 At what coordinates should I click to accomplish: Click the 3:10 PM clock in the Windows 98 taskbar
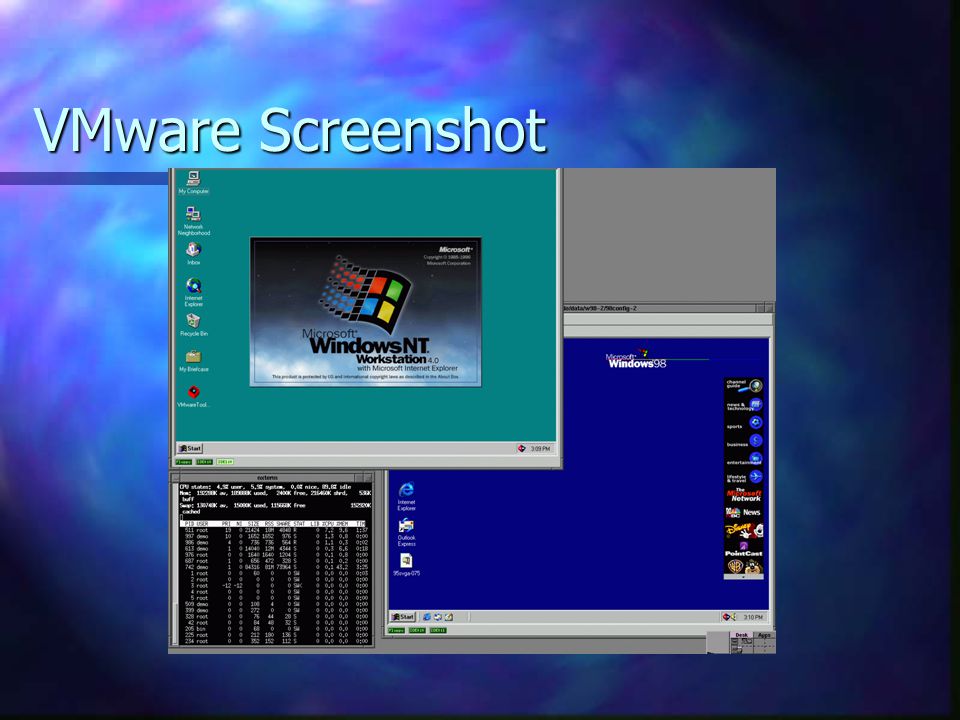click(753, 617)
